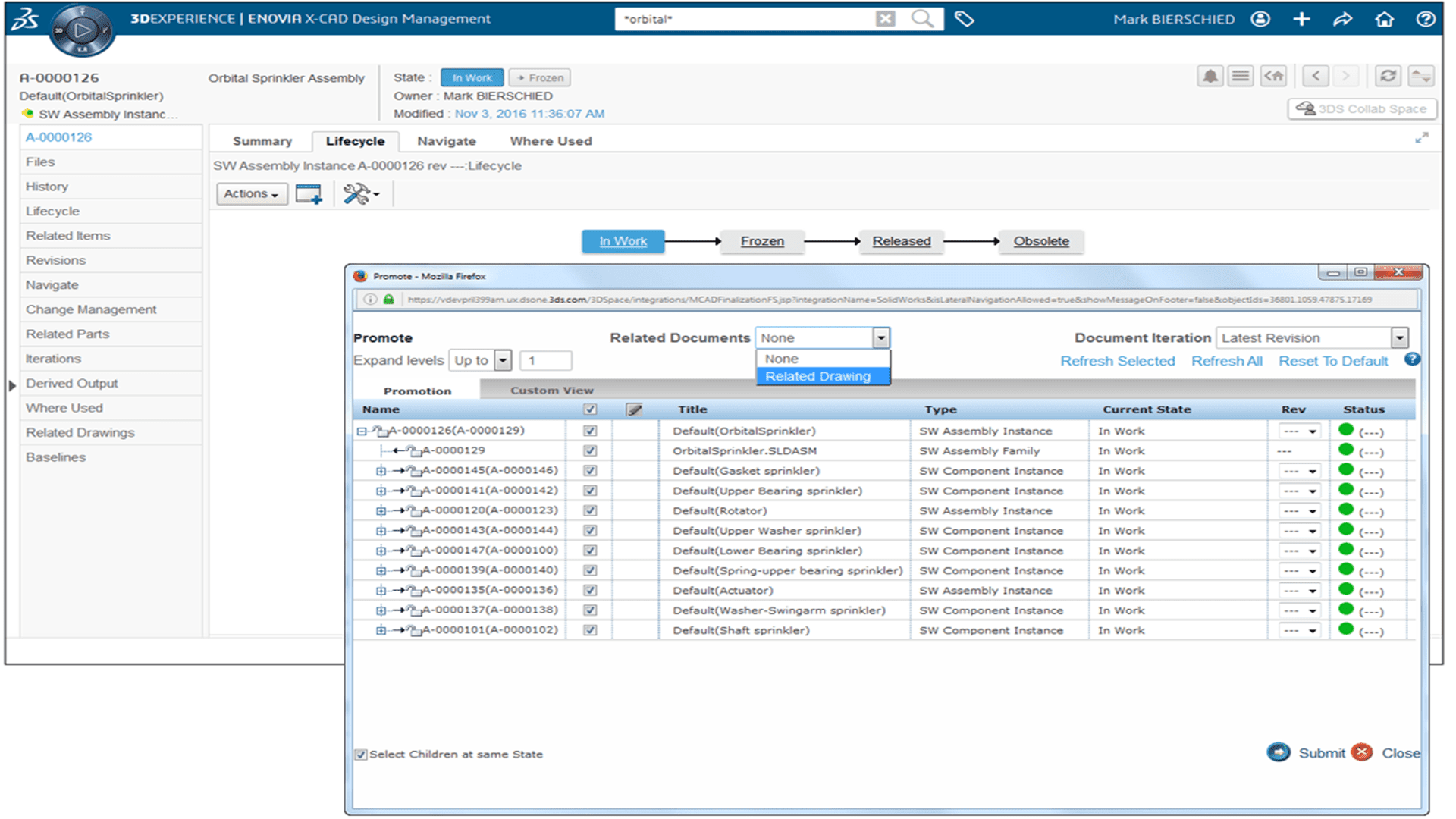Go to previous object arrow

tap(1316, 77)
